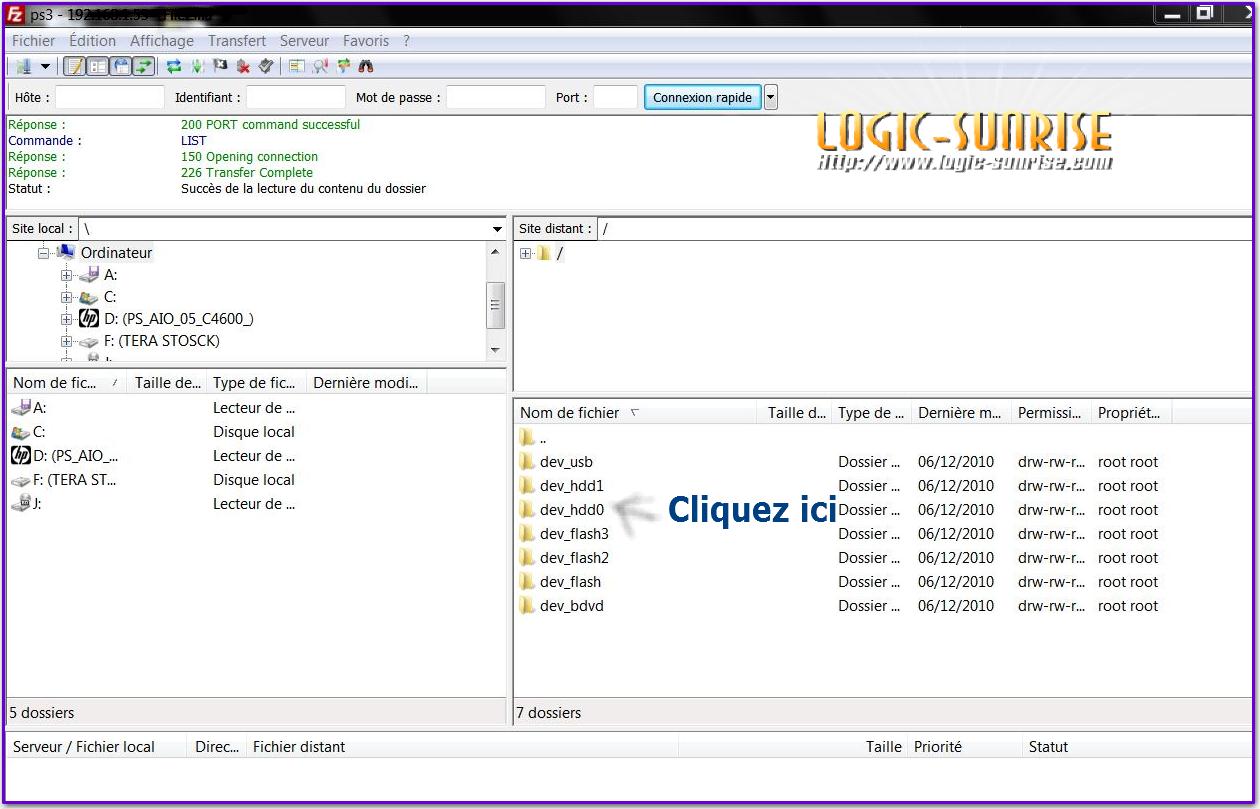The height and width of the screenshot is (809, 1260).
Task: Reconnect to the last server
Action: pos(266,66)
